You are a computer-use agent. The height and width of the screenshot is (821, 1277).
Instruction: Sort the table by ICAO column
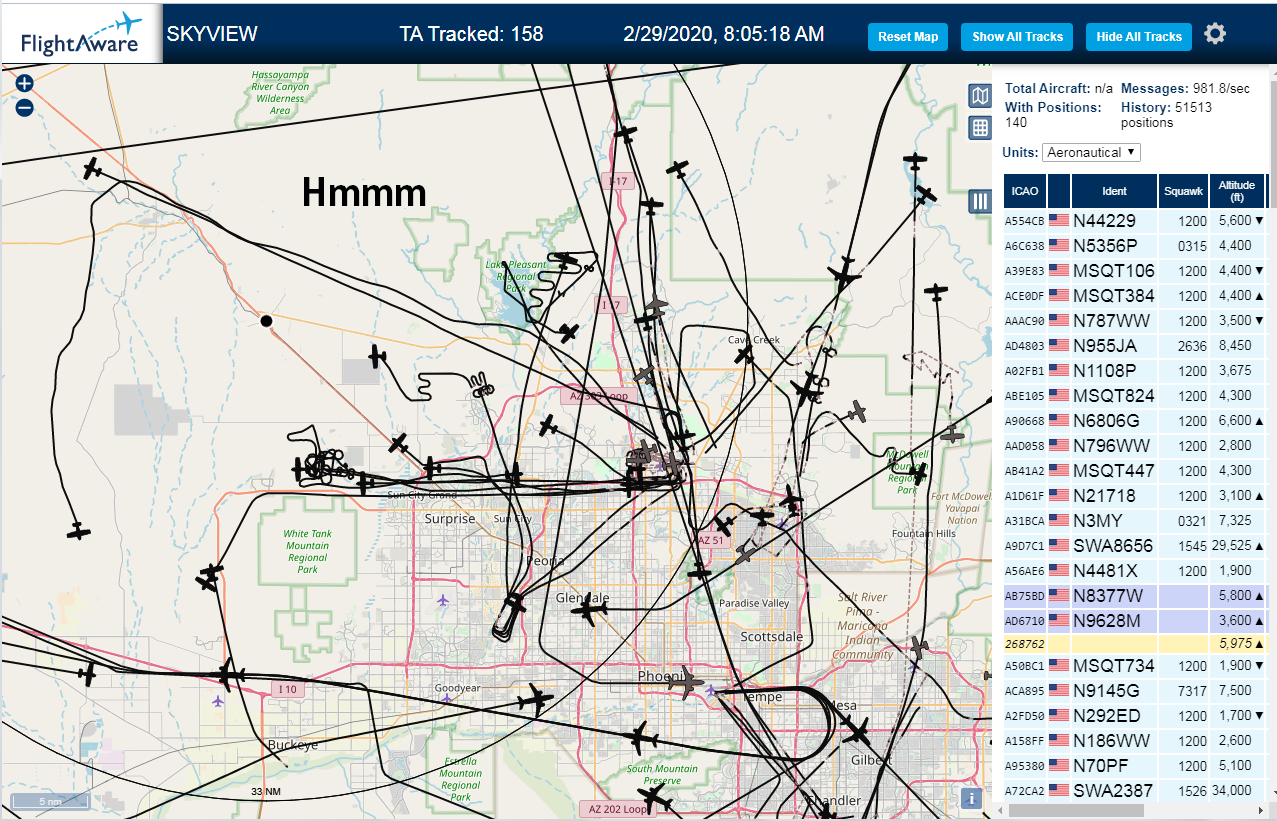(x=1024, y=191)
